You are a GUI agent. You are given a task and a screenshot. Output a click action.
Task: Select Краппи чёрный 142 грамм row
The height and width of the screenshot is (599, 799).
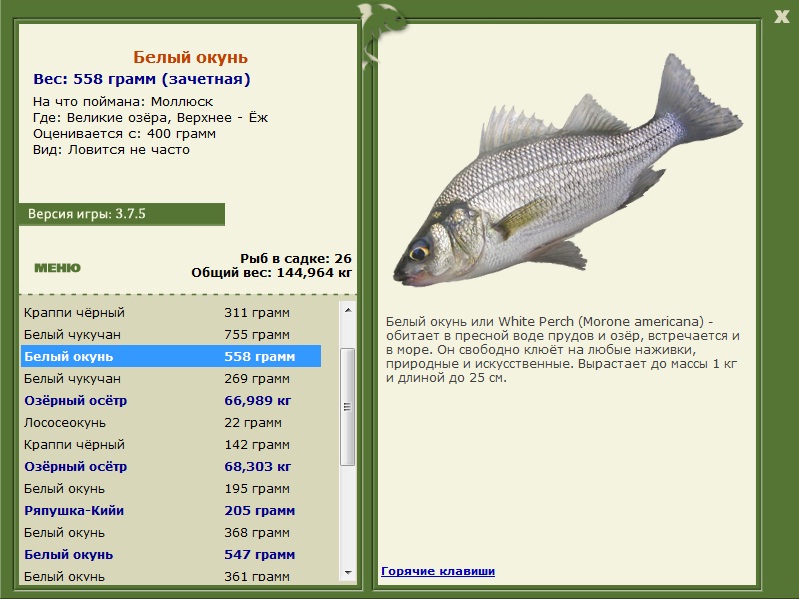click(171, 444)
